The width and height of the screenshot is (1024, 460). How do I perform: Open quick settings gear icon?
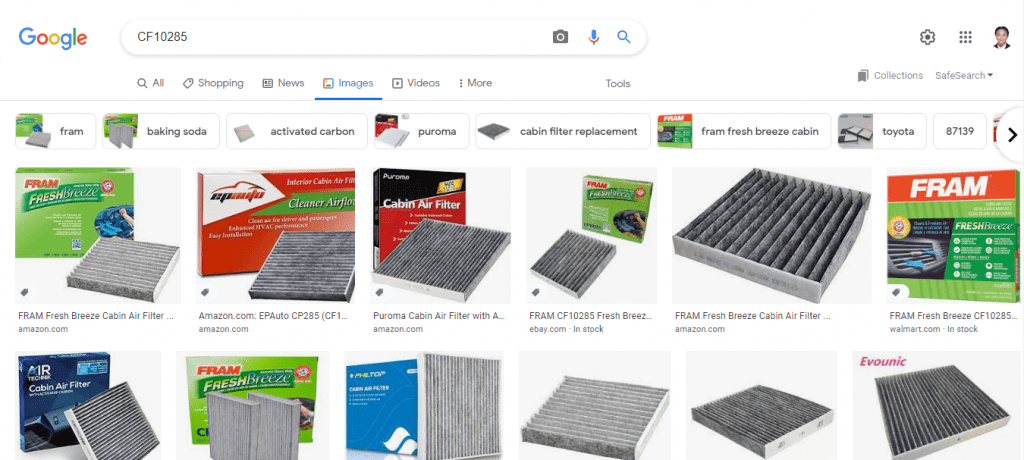pyautogui.click(x=927, y=37)
